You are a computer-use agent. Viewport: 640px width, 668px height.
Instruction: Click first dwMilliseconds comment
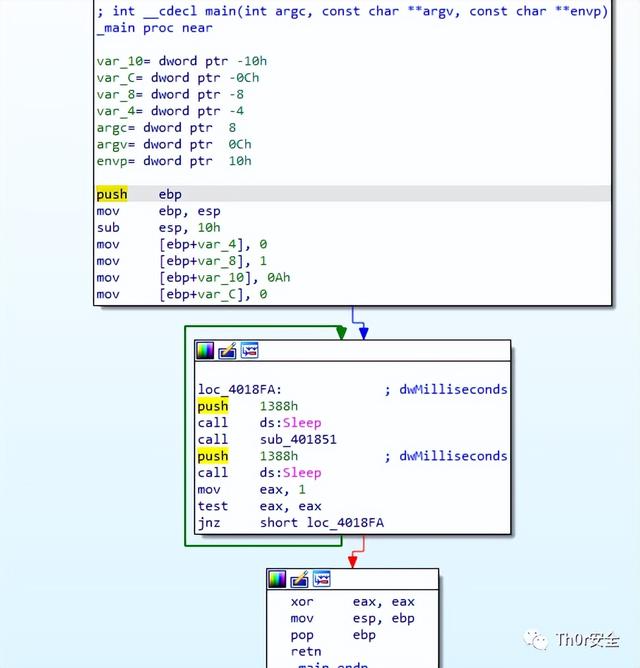click(446, 389)
